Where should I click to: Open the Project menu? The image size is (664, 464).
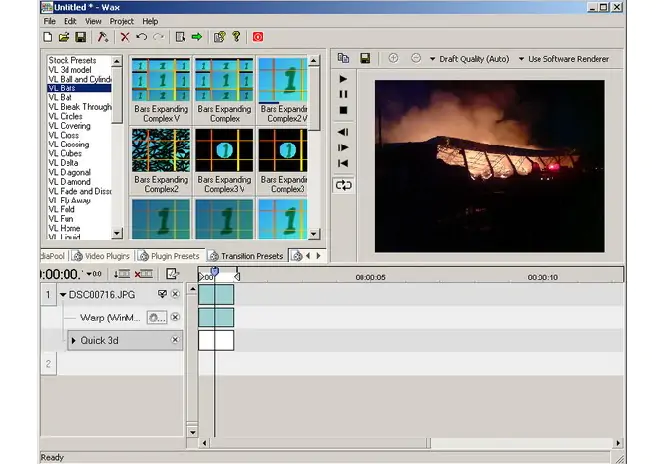click(122, 21)
